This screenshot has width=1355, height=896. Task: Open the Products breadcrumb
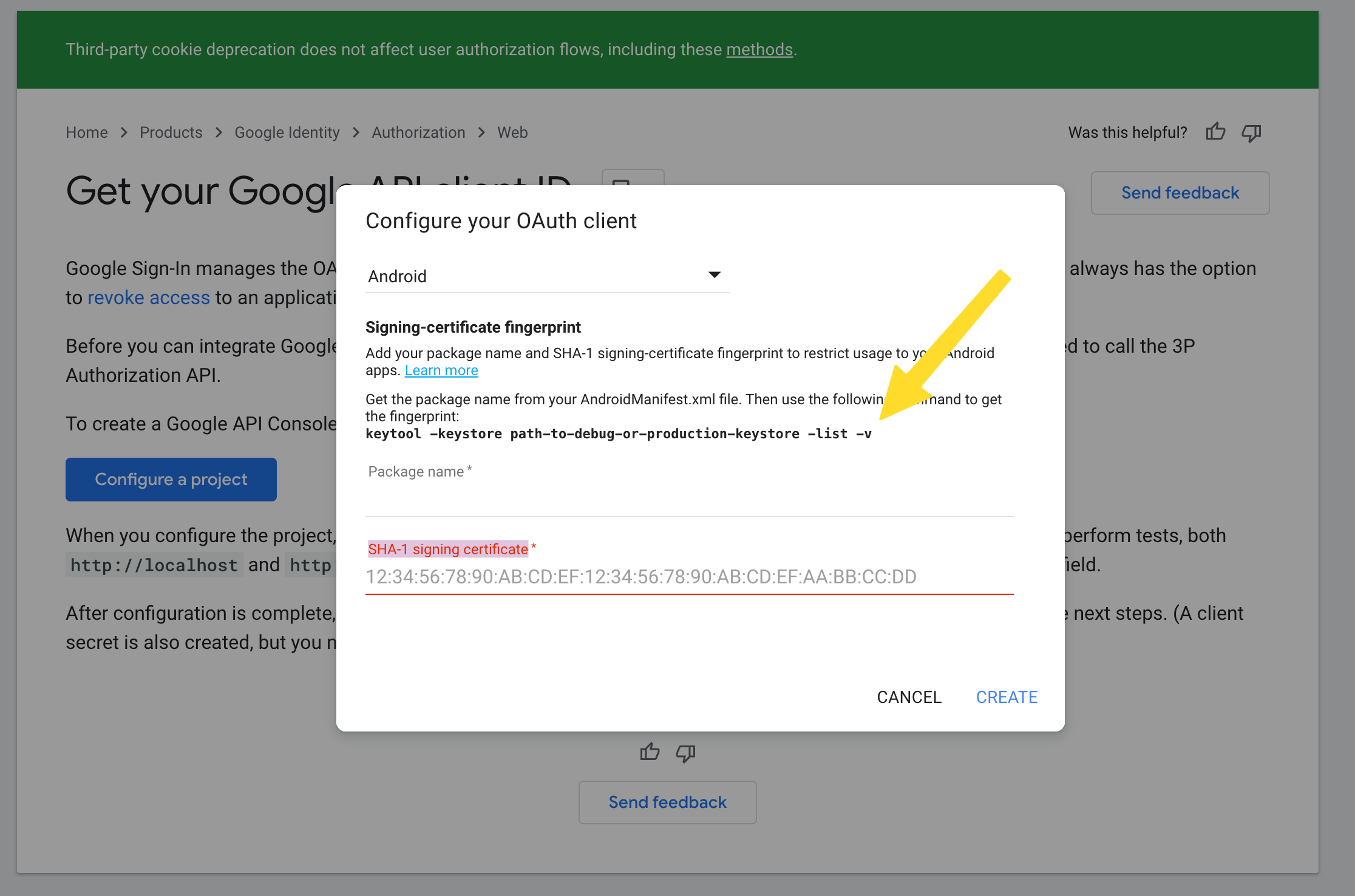(171, 132)
